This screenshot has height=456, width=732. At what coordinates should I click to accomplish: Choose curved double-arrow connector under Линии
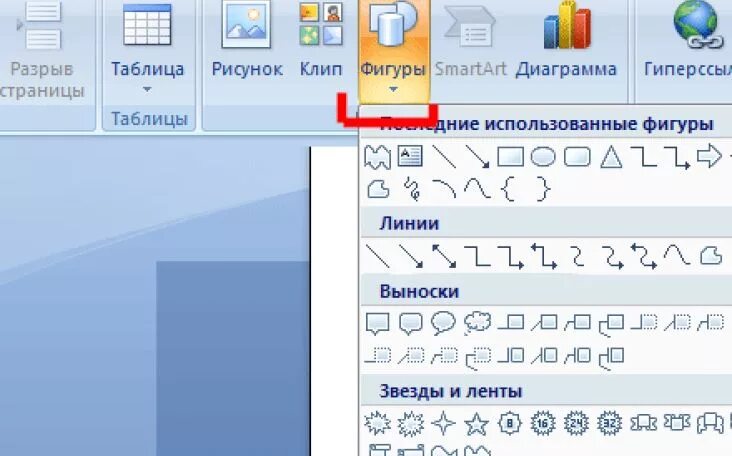coord(644,256)
